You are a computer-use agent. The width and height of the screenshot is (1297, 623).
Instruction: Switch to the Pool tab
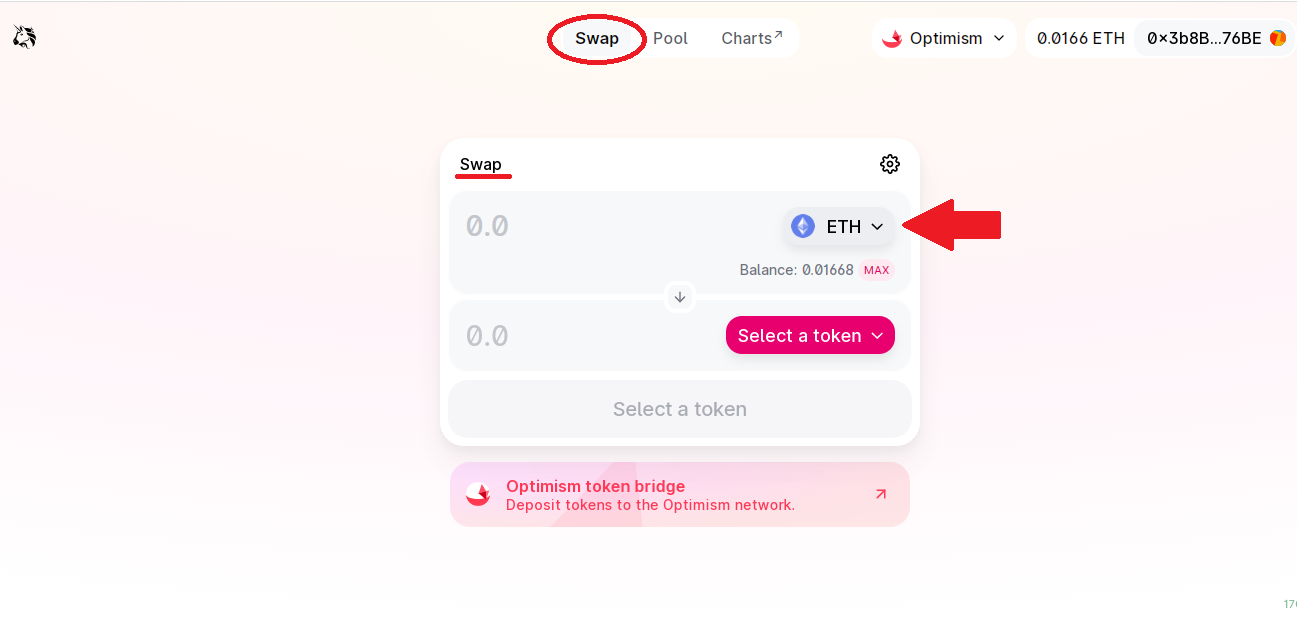coord(670,38)
